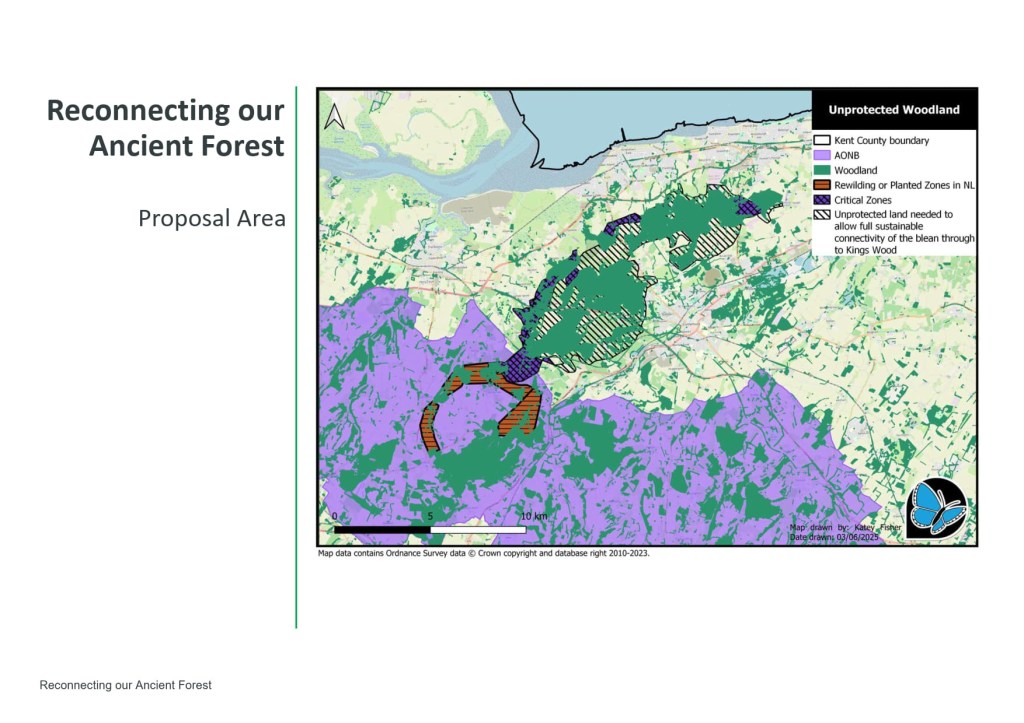This screenshot has width=1024, height=723.
Task: Click the footer text 'Reconnecting our Ancient Forest'
Action: point(125,685)
